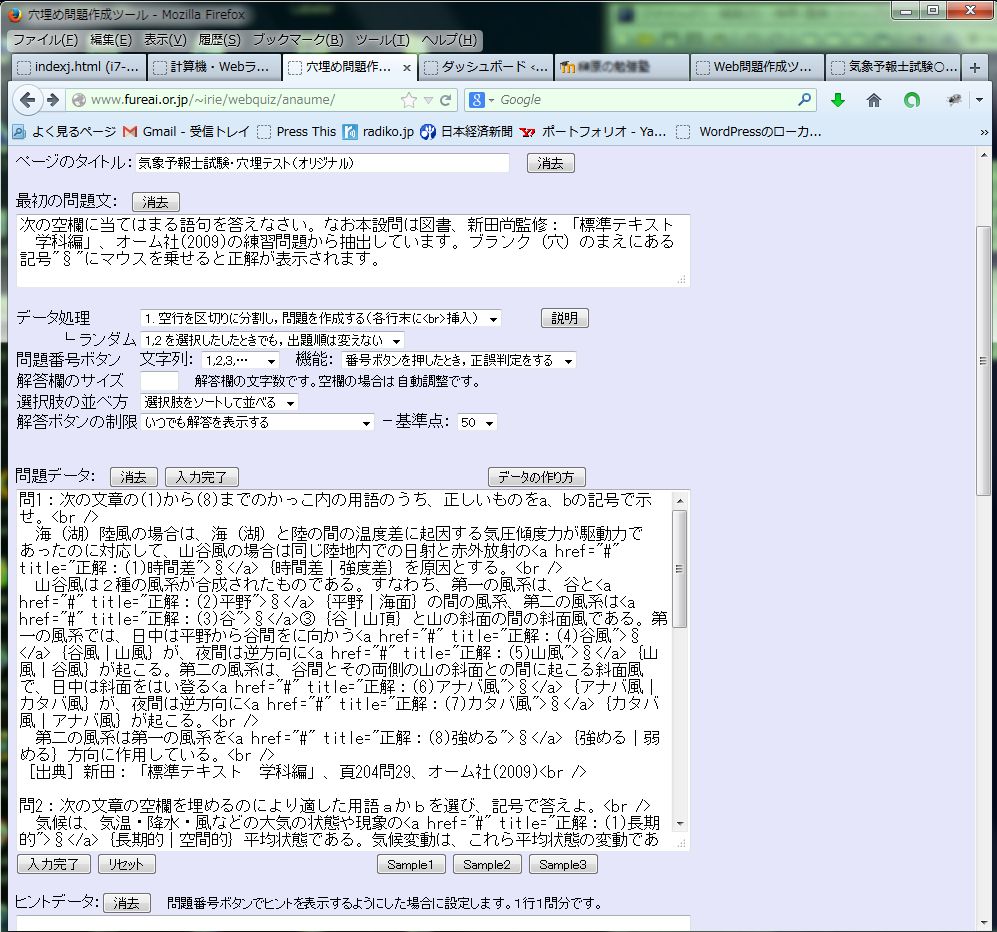Open WordPressのローカ bookmark
Image resolution: width=997 pixels, height=932 pixels.
pyautogui.click(x=749, y=132)
